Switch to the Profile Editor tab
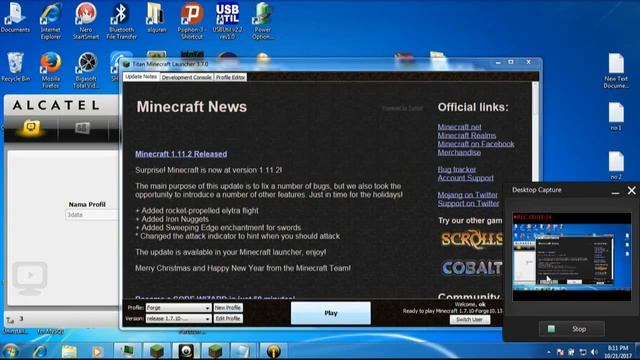640x360 pixels. (231, 77)
